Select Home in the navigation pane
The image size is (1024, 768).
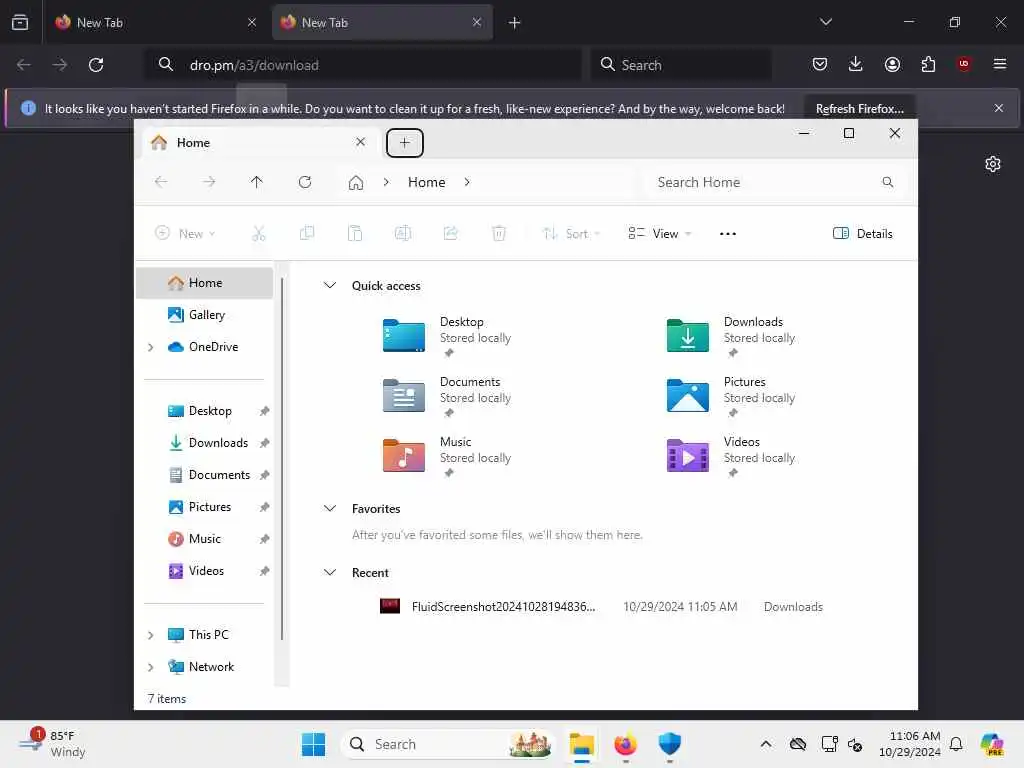(205, 283)
